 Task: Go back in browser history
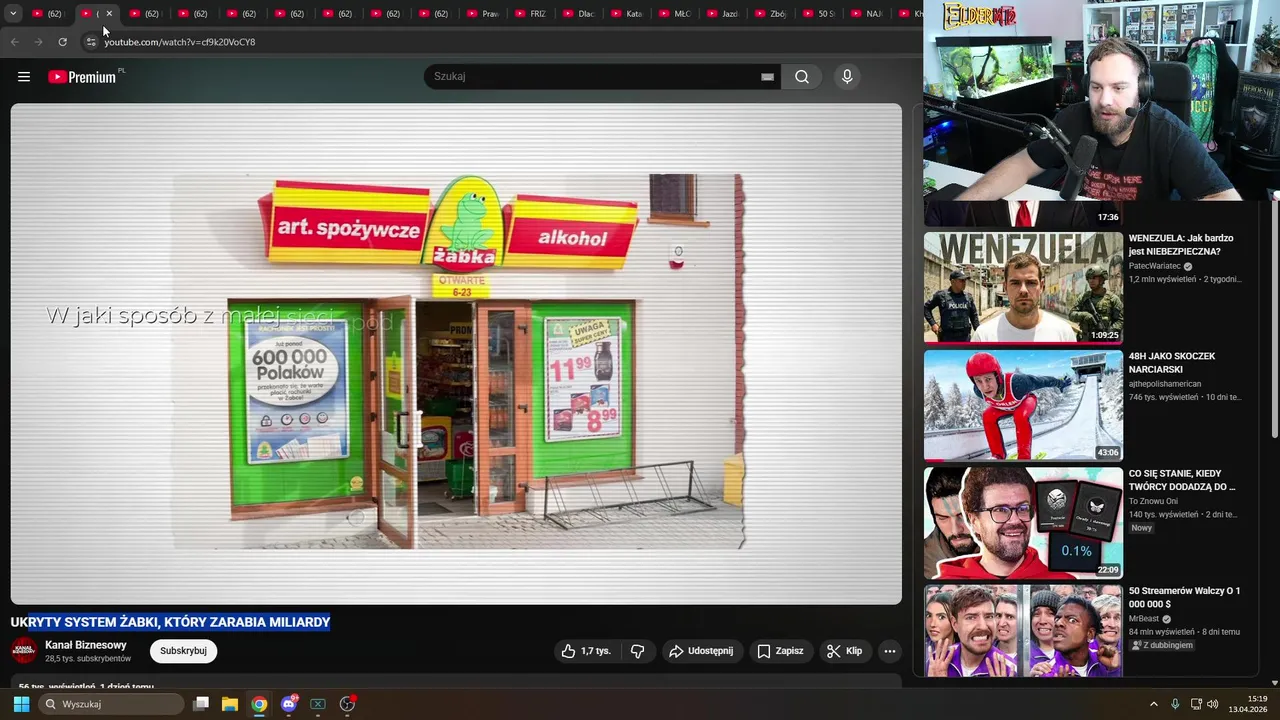pos(14,42)
